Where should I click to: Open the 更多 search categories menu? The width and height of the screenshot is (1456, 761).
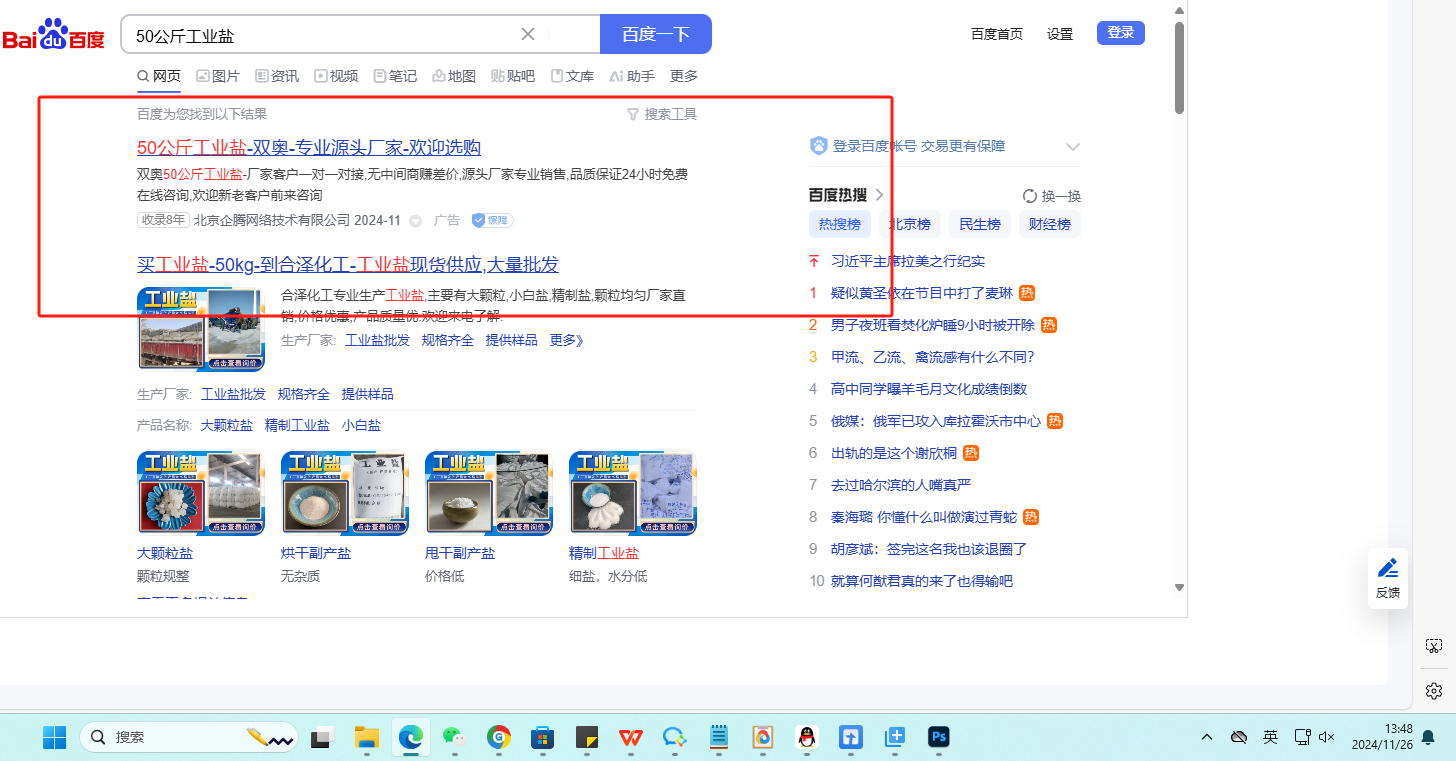[684, 76]
